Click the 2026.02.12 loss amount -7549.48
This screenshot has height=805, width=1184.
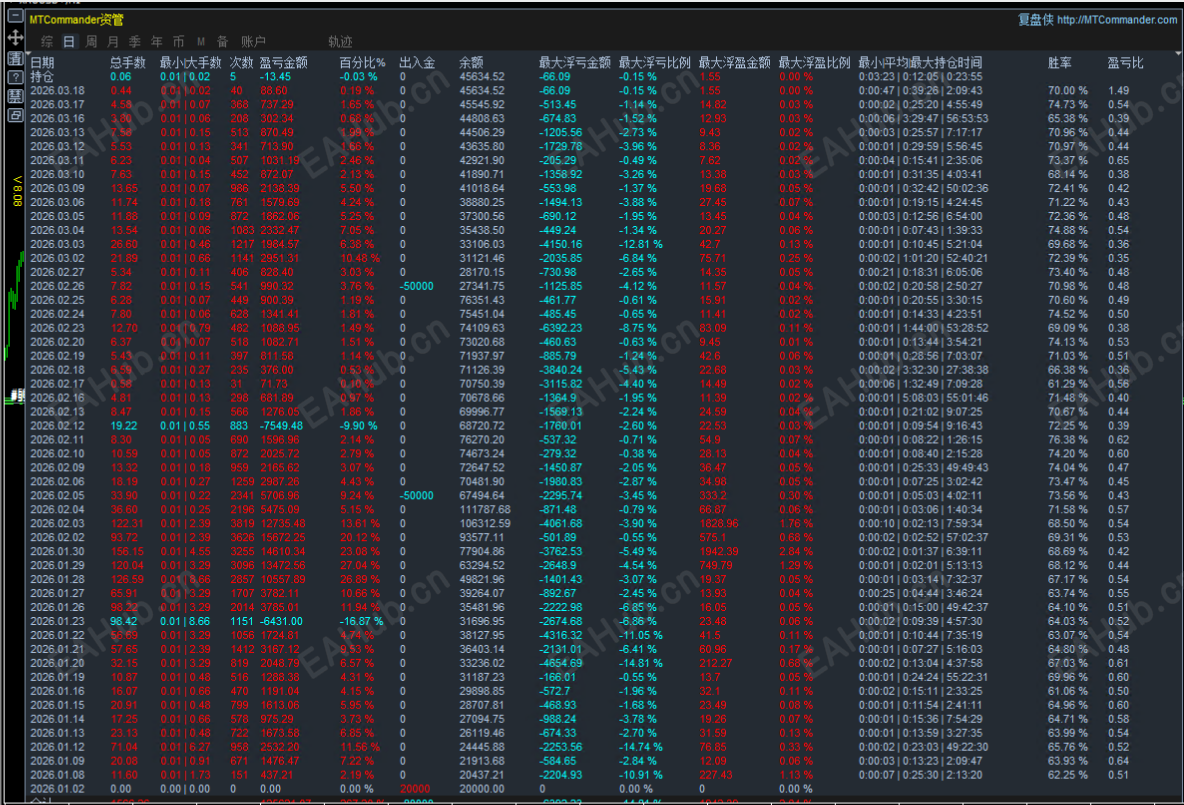pyautogui.click(x=282, y=426)
